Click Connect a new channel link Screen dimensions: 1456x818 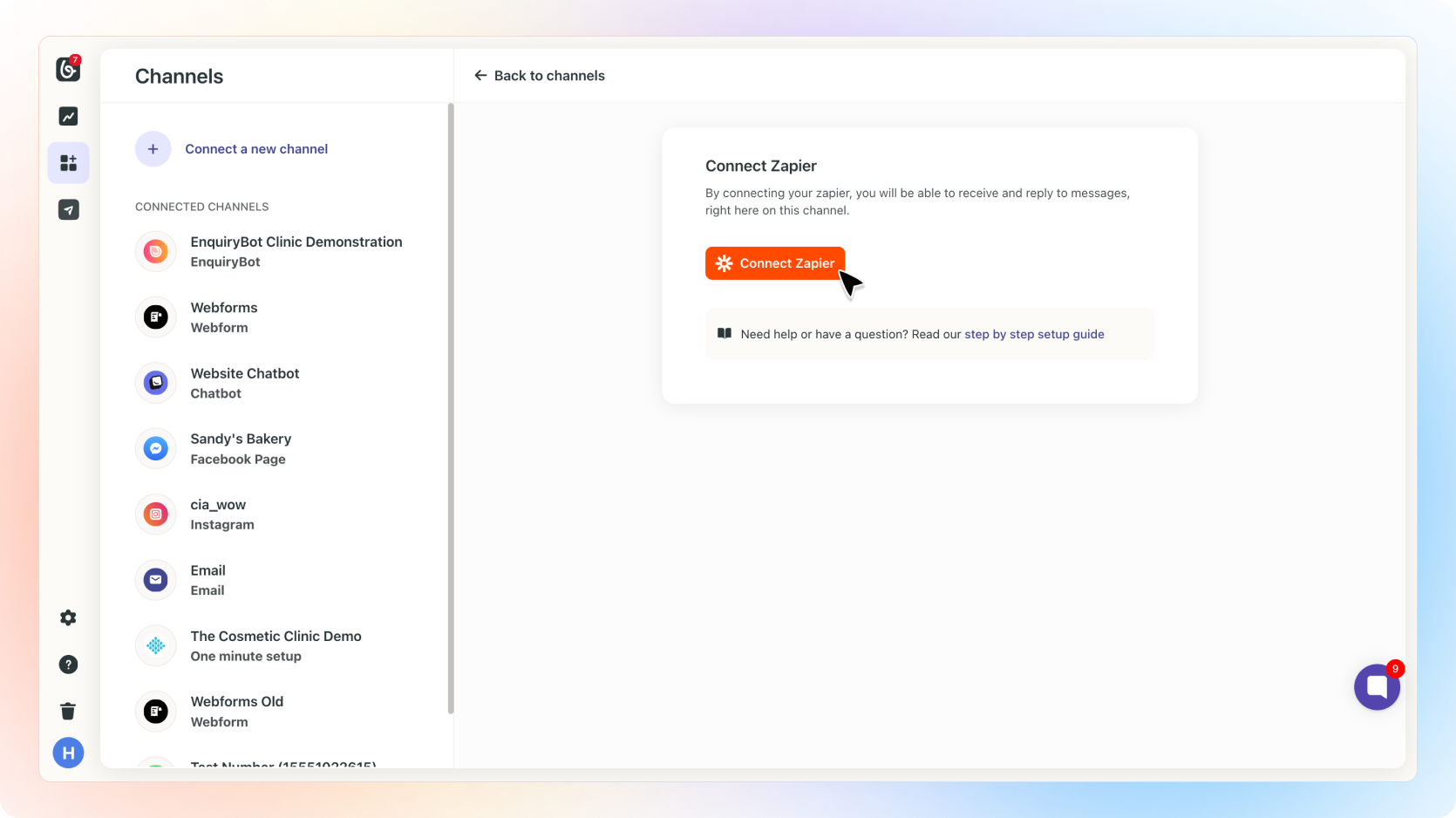(x=256, y=149)
